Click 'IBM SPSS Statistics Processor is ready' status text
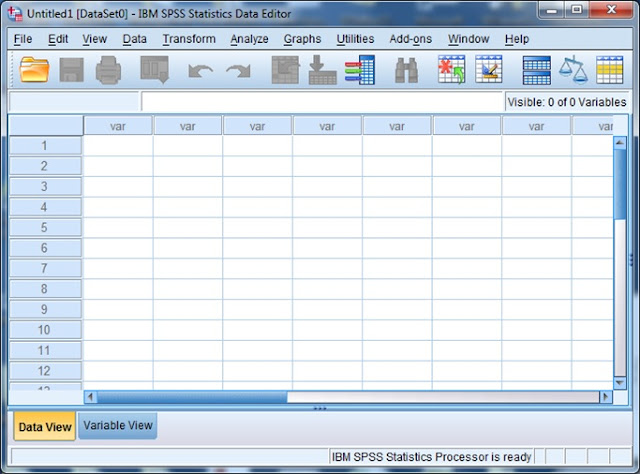 (x=431, y=457)
